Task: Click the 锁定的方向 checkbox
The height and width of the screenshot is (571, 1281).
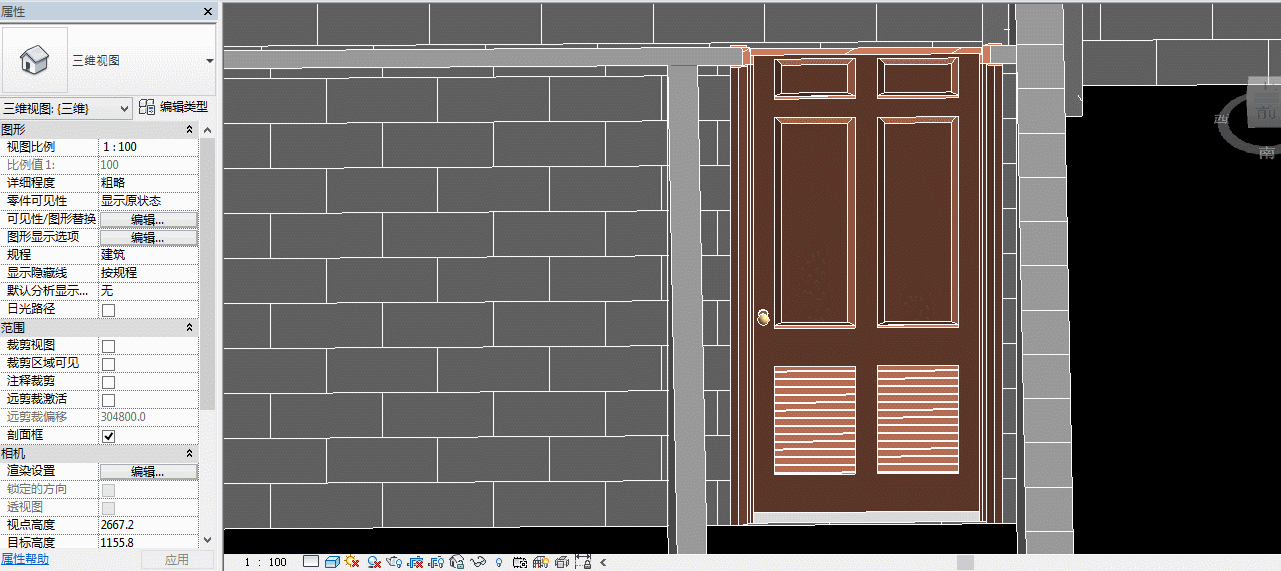Action: tap(108, 489)
